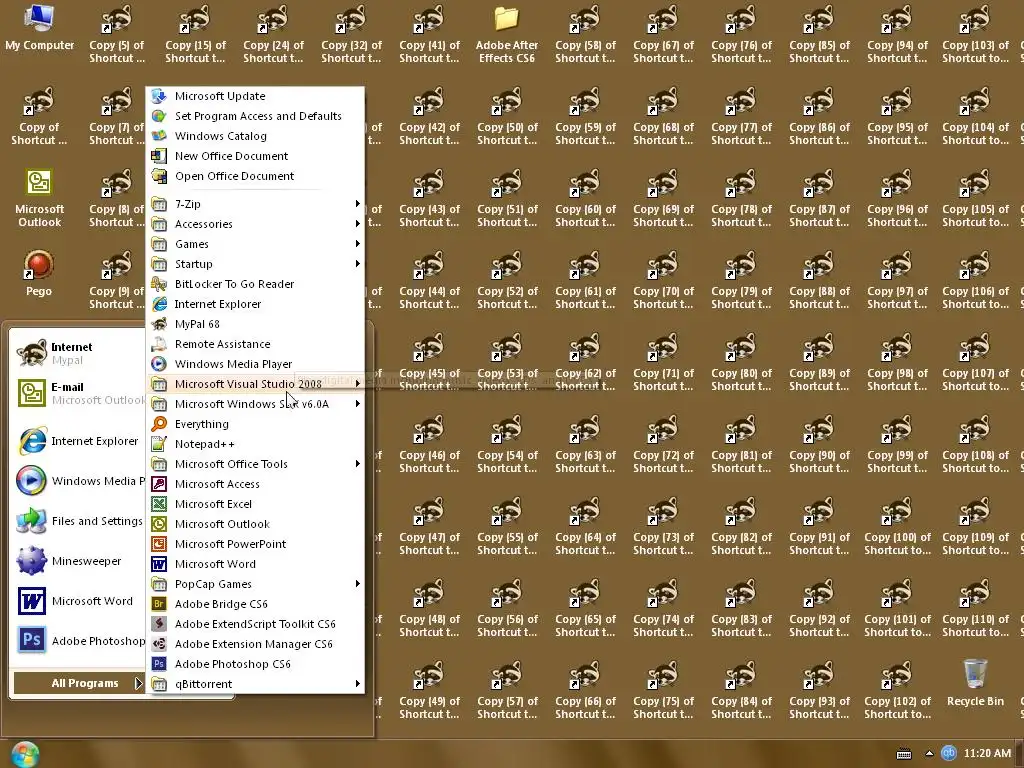Open Minesweeper from the start menu
1024x768 pixels.
click(x=78, y=561)
